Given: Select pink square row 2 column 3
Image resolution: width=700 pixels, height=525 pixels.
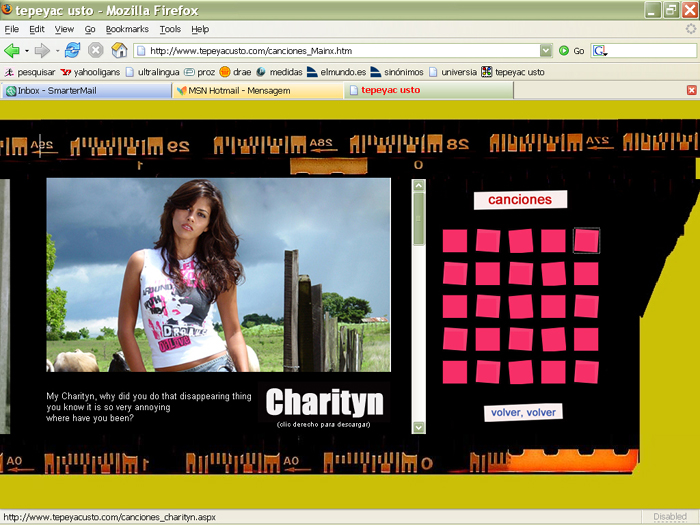Looking at the screenshot, I should pyautogui.click(x=521, y=273).
